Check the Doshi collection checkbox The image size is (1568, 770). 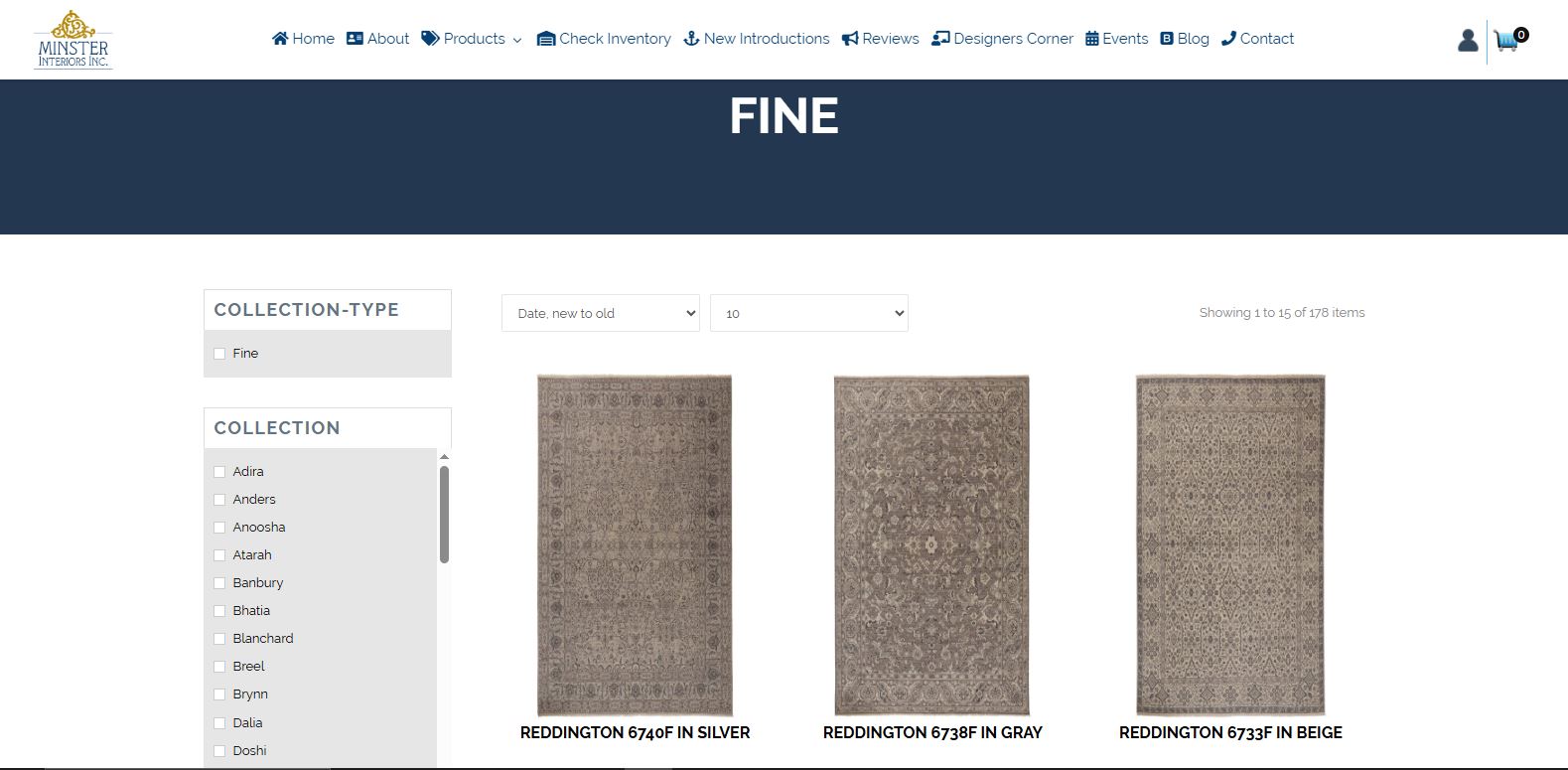[x=219, y=751]
